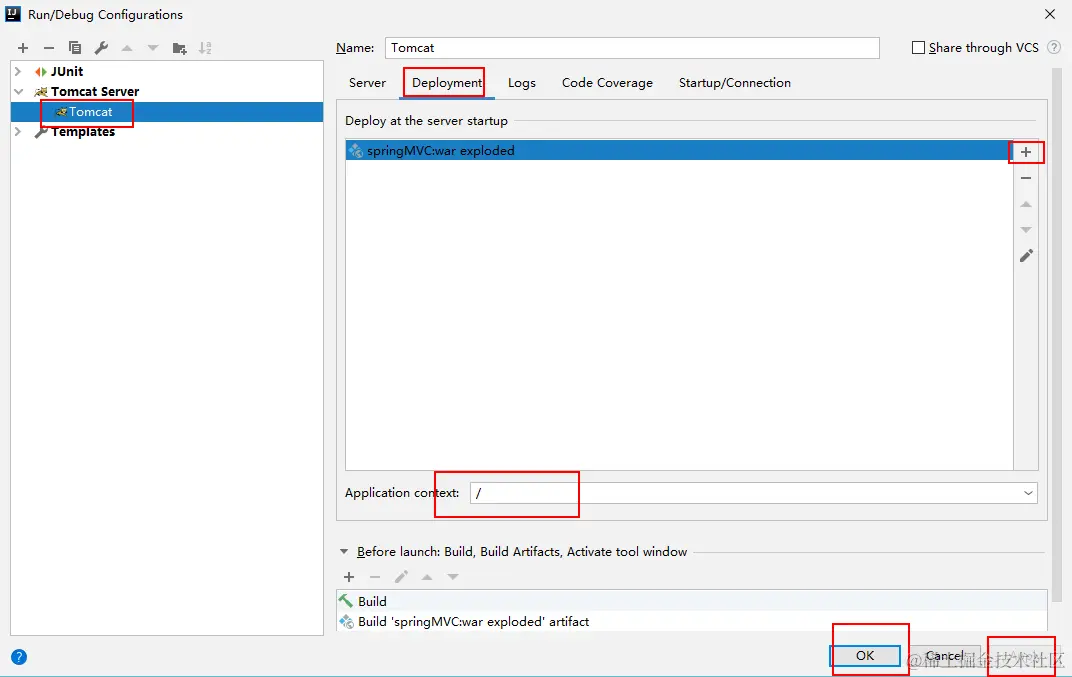Select the Build task row

[691, 601]
